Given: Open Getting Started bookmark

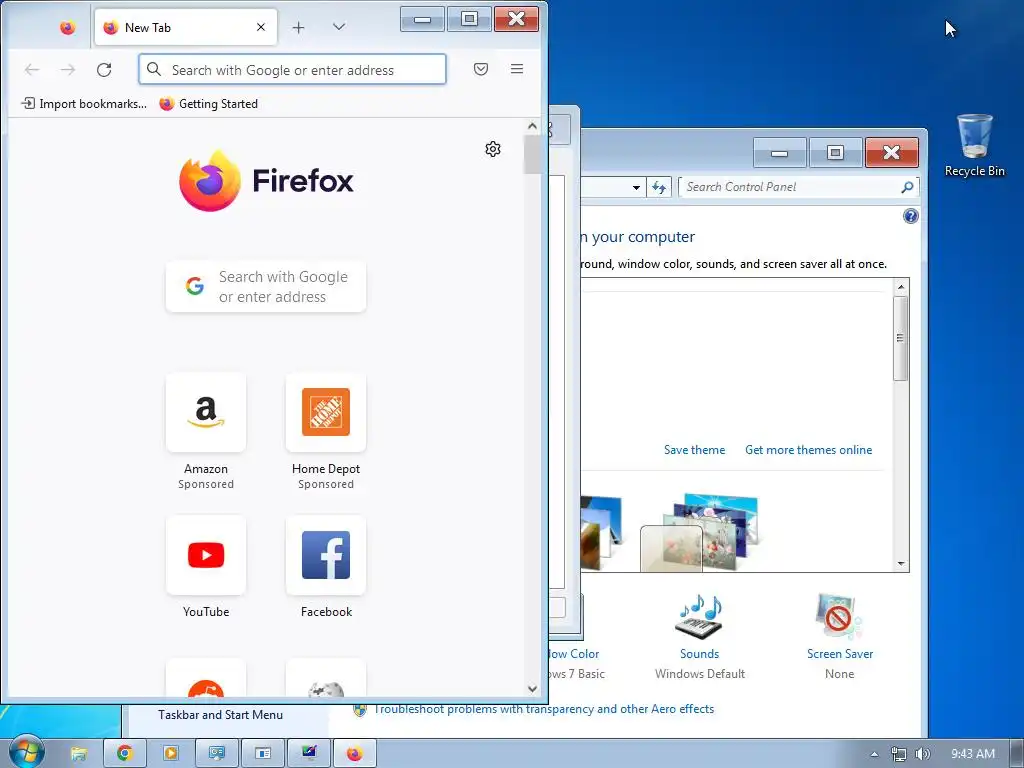Looking at the screenshot, I should pyautogui.click(x=209, y=104).
